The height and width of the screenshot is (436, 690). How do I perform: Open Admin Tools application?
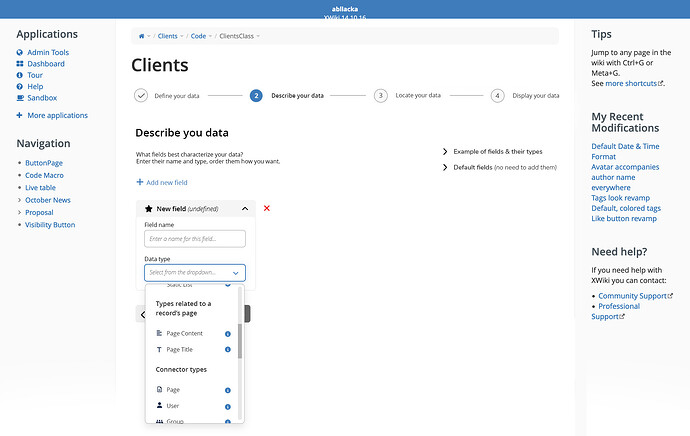(x=47, y=52)
